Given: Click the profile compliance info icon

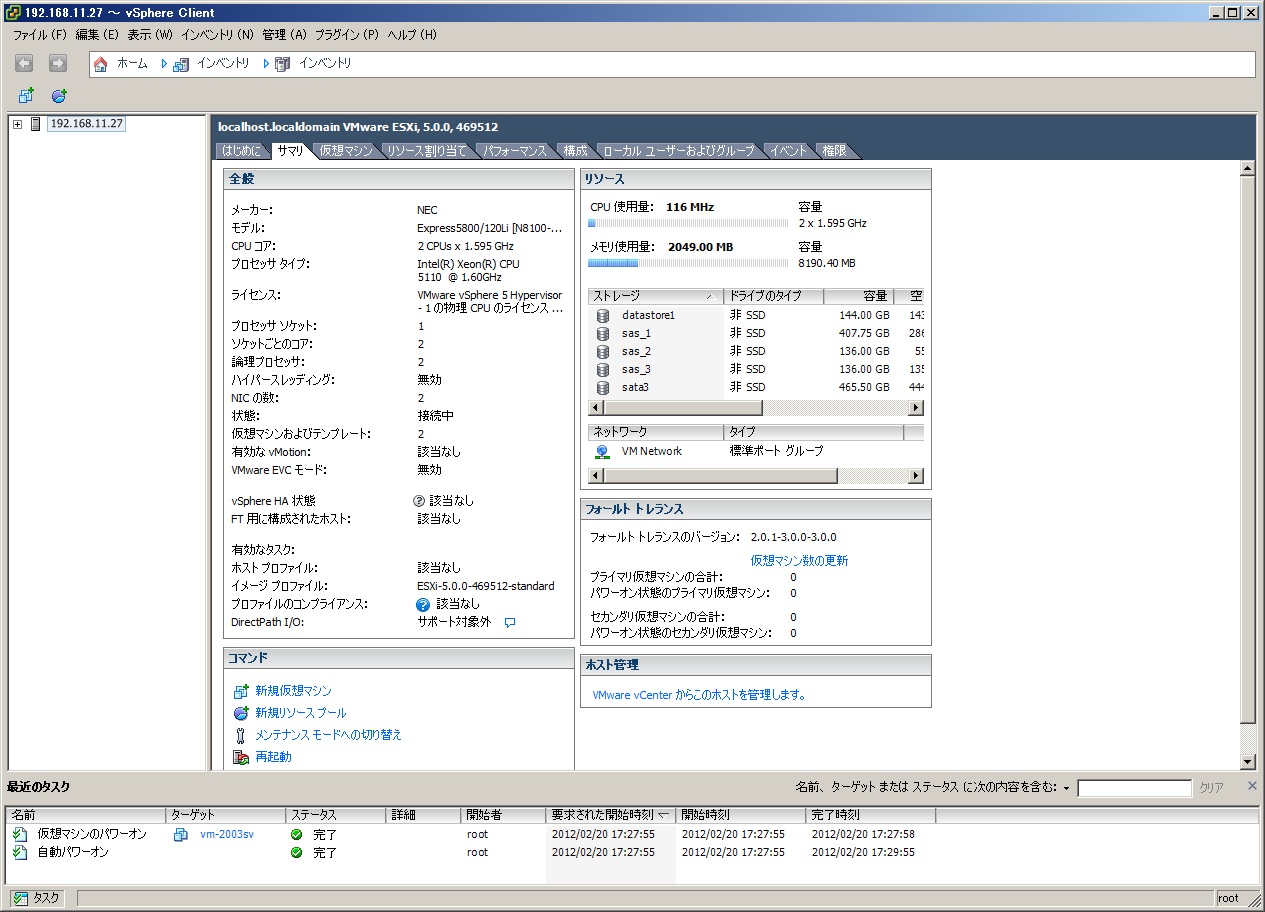Looking at the screenshot, I should pos(423,604).
